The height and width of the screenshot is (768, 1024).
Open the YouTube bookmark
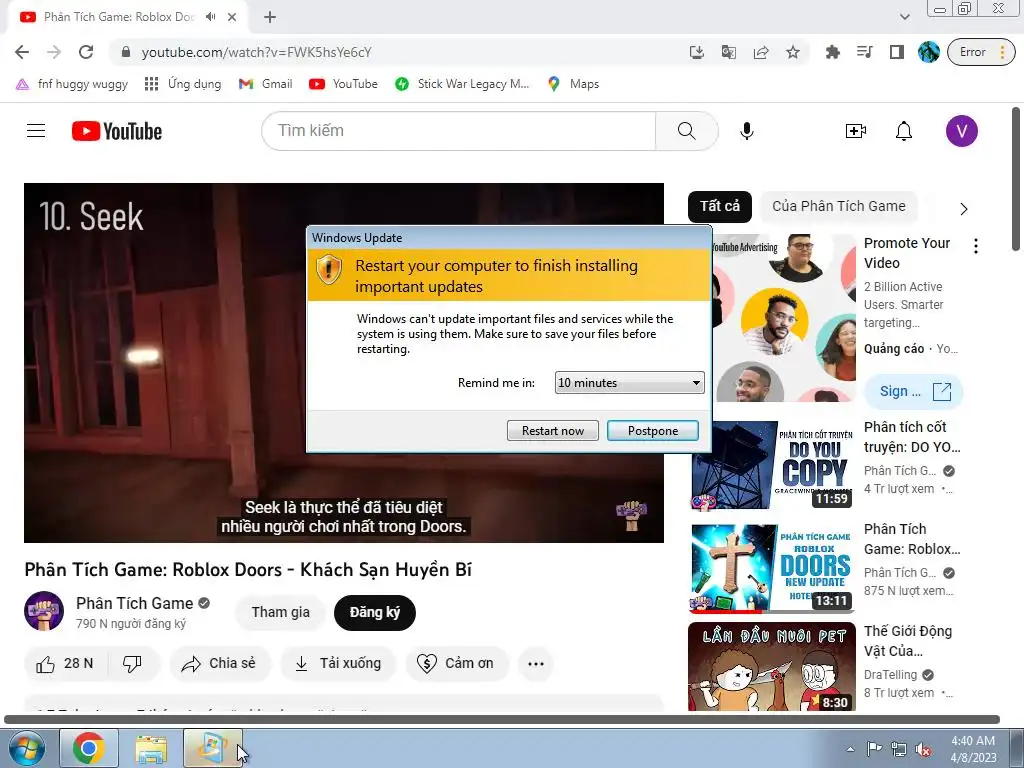[344, 84]
